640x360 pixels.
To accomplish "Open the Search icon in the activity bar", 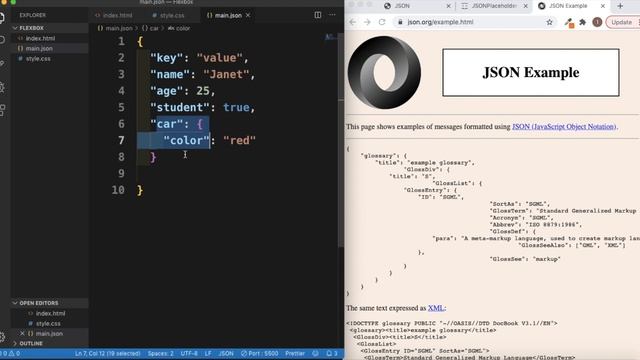I will (2, 40).
